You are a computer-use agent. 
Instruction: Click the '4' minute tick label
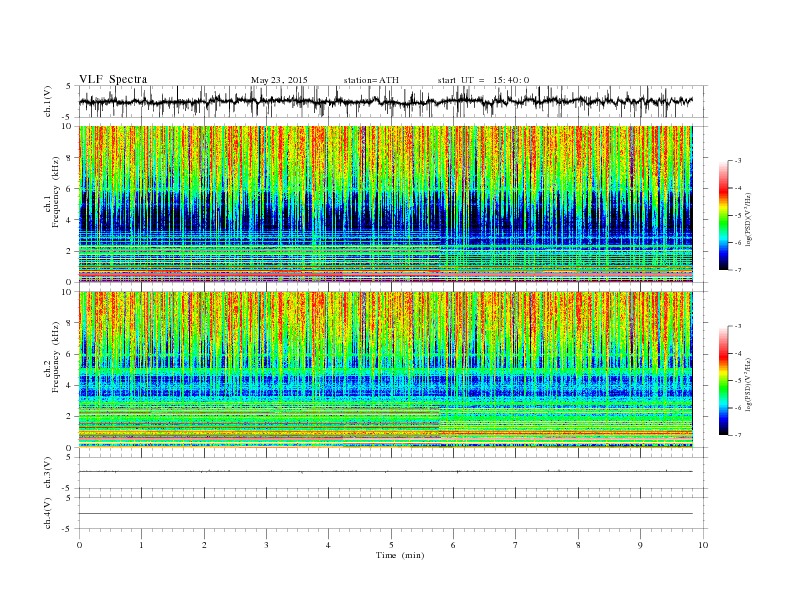click(328, 545)
